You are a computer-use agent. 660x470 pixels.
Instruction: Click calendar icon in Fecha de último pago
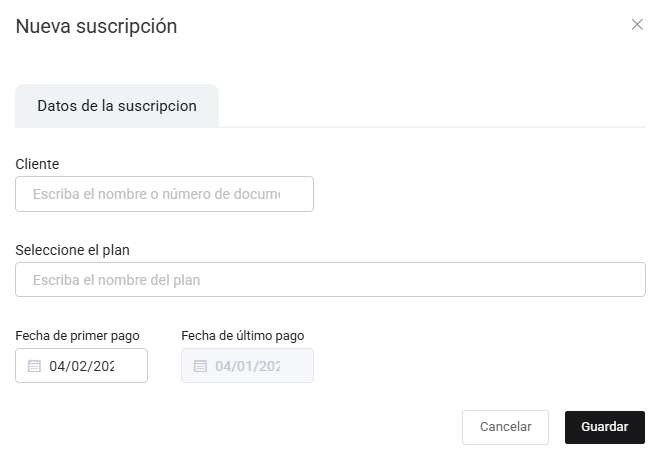click(x=200, y=366)
